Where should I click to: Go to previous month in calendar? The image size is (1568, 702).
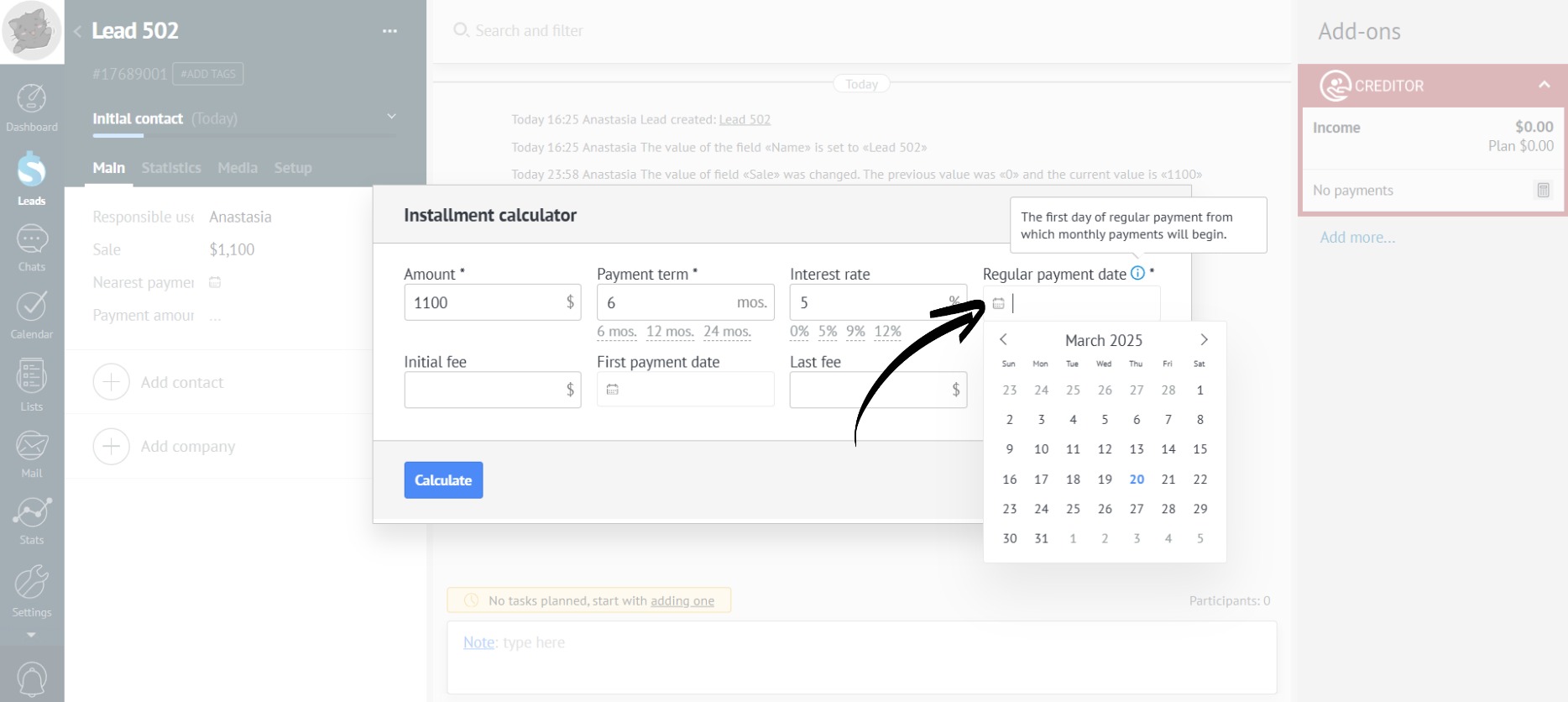click(1003, 340)
